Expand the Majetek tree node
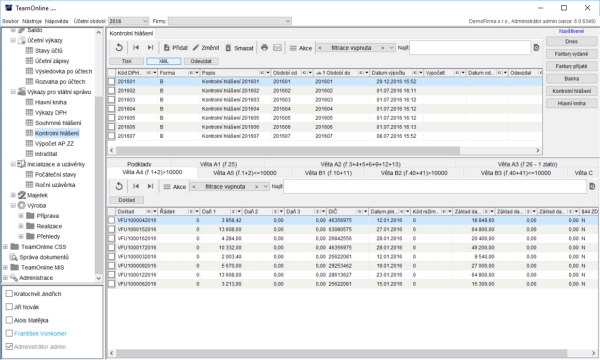The height and width of the screenshot is (360, 600). click(13, 195)
